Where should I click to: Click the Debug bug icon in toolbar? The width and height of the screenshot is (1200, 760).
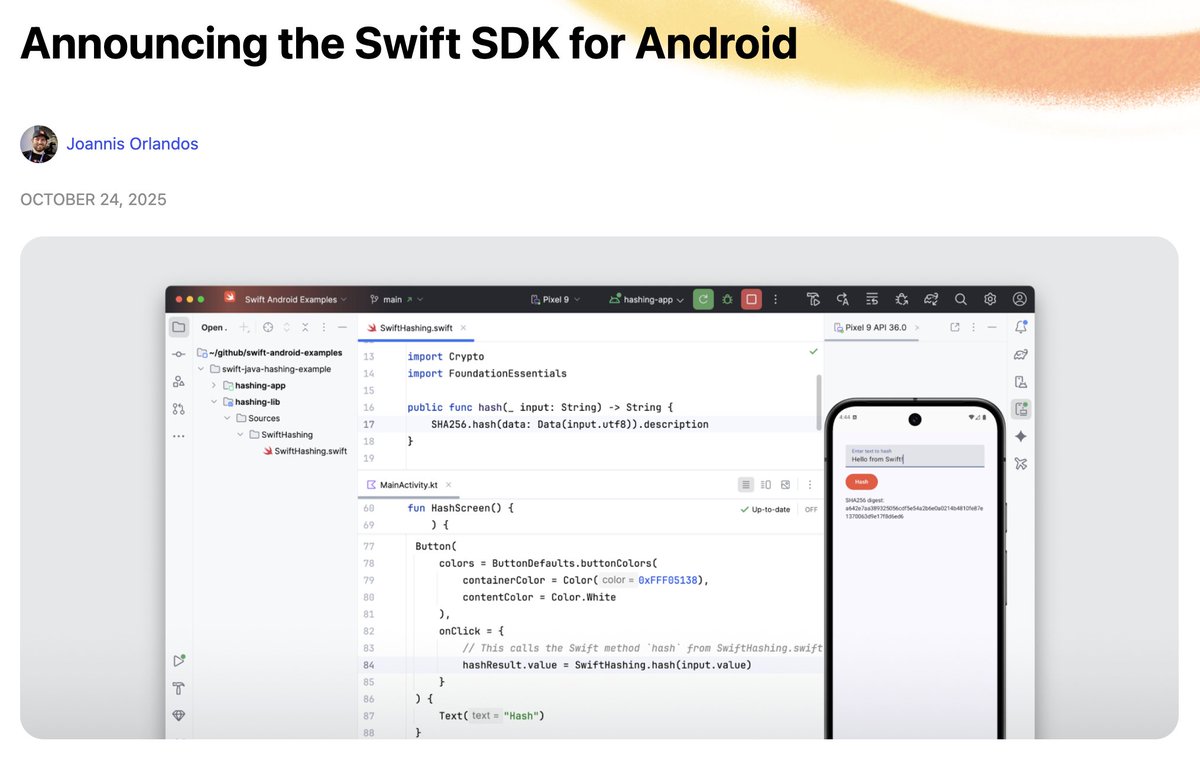point(727,299)
